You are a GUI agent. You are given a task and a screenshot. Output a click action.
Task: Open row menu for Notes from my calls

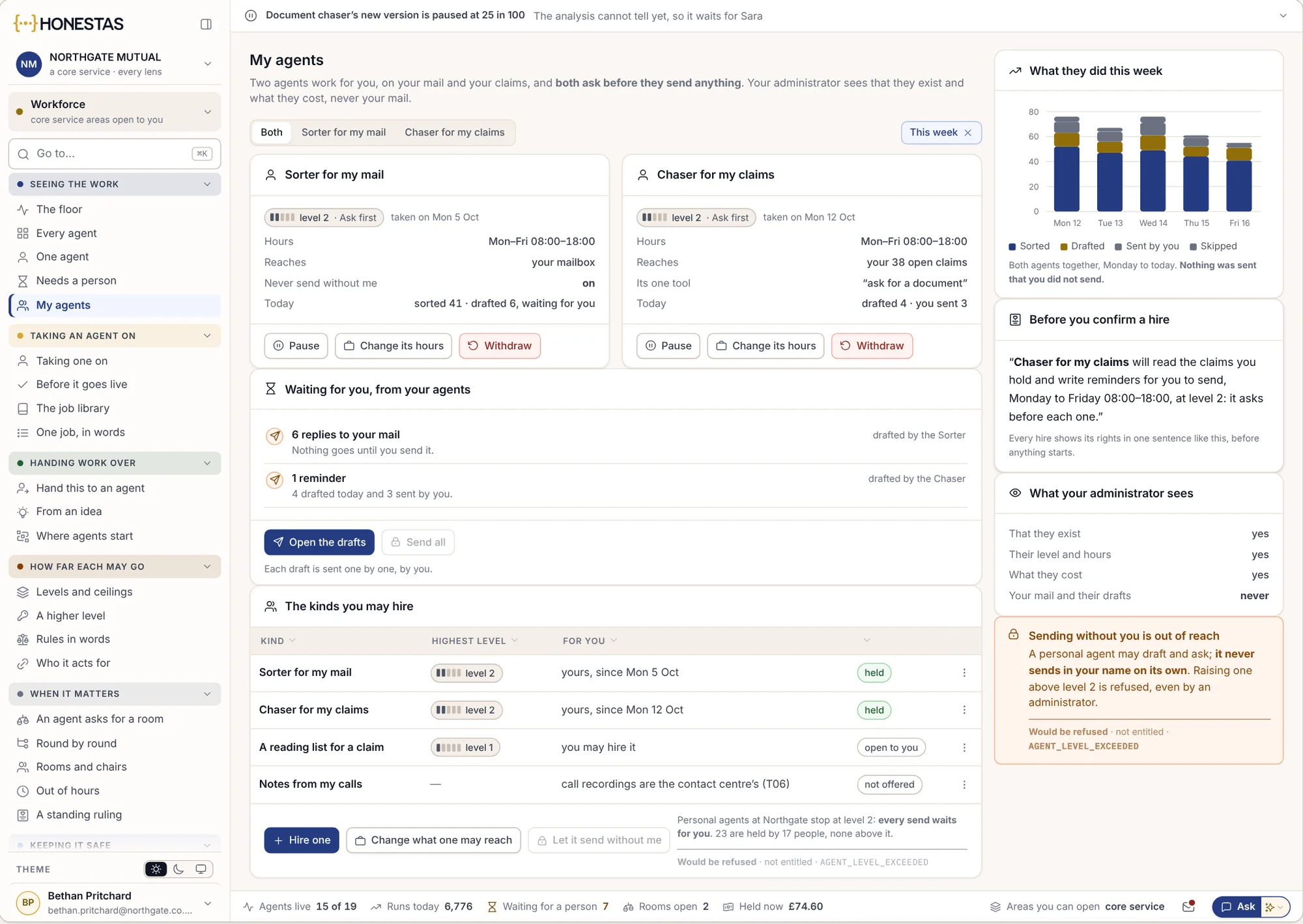pyautogui.click(x=964, y=785)
